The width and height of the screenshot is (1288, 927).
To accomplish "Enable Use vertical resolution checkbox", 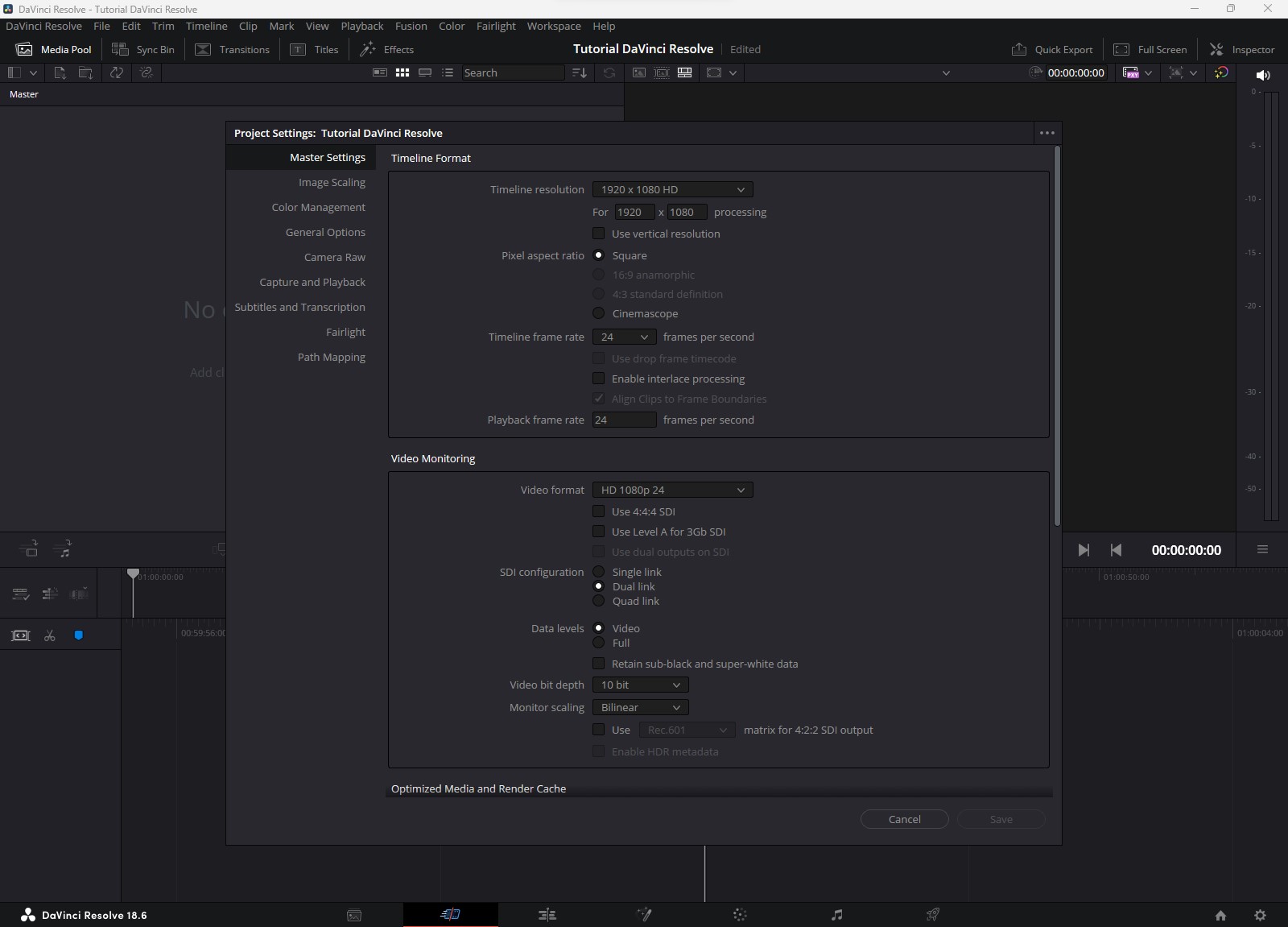I will [599, 234].
